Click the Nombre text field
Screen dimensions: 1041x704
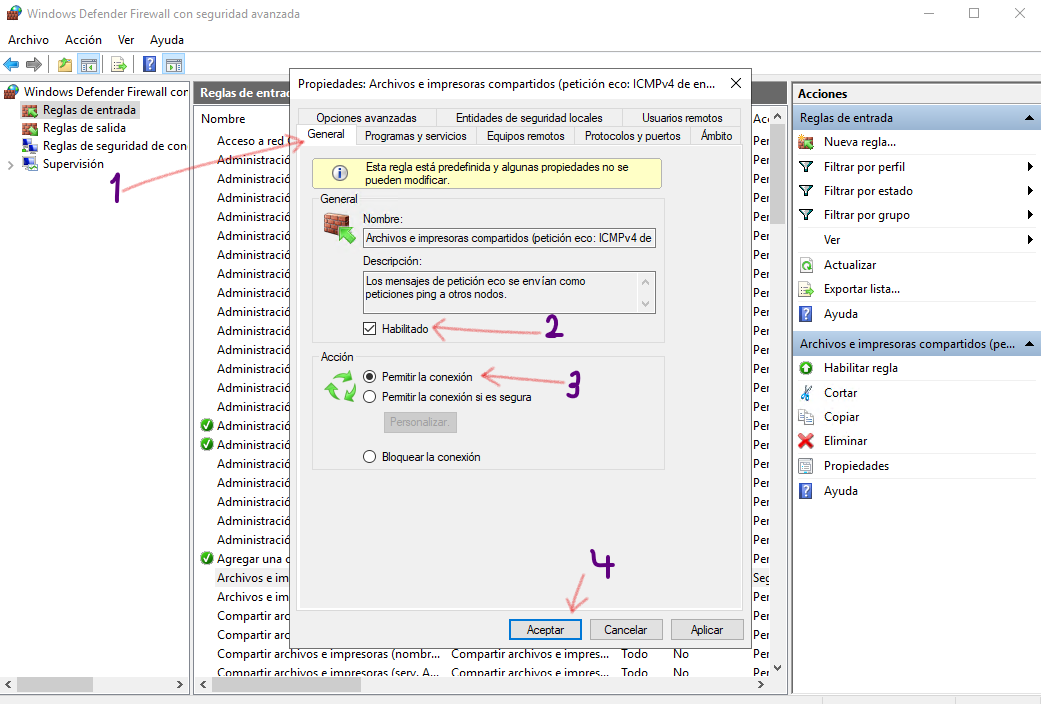pos(509,239)
